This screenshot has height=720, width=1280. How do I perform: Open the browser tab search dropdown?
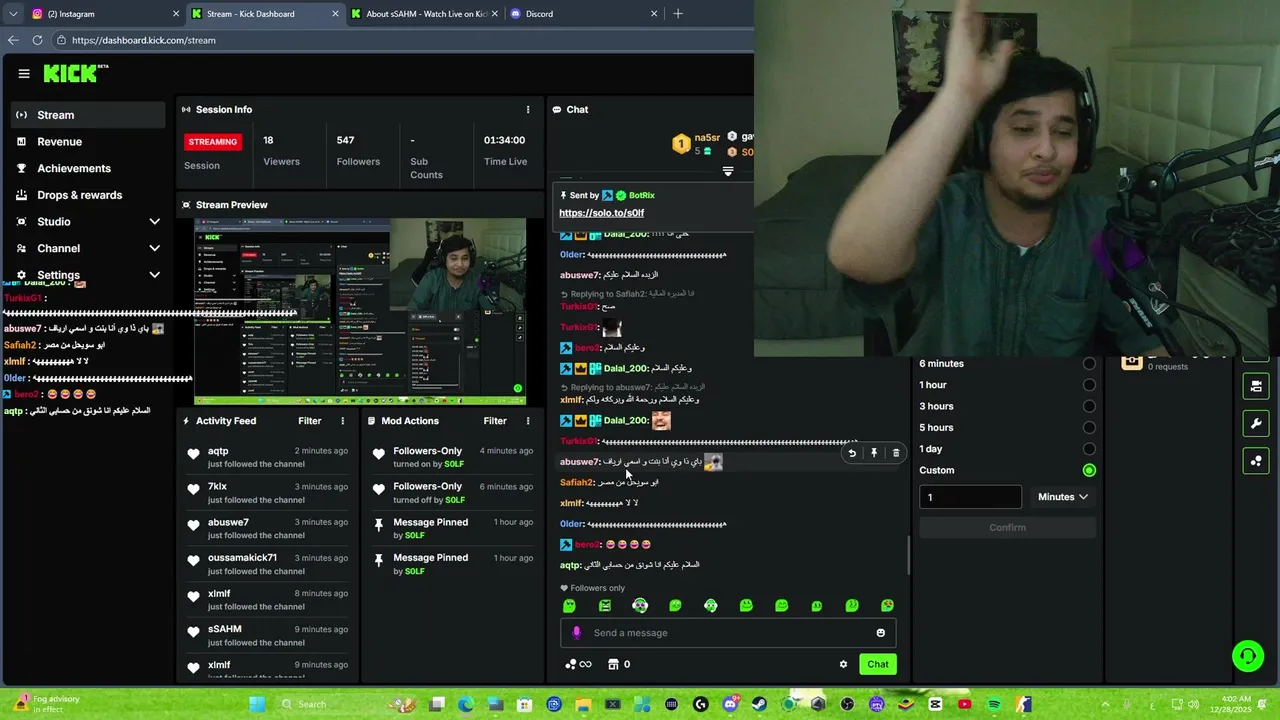(13, 14)
